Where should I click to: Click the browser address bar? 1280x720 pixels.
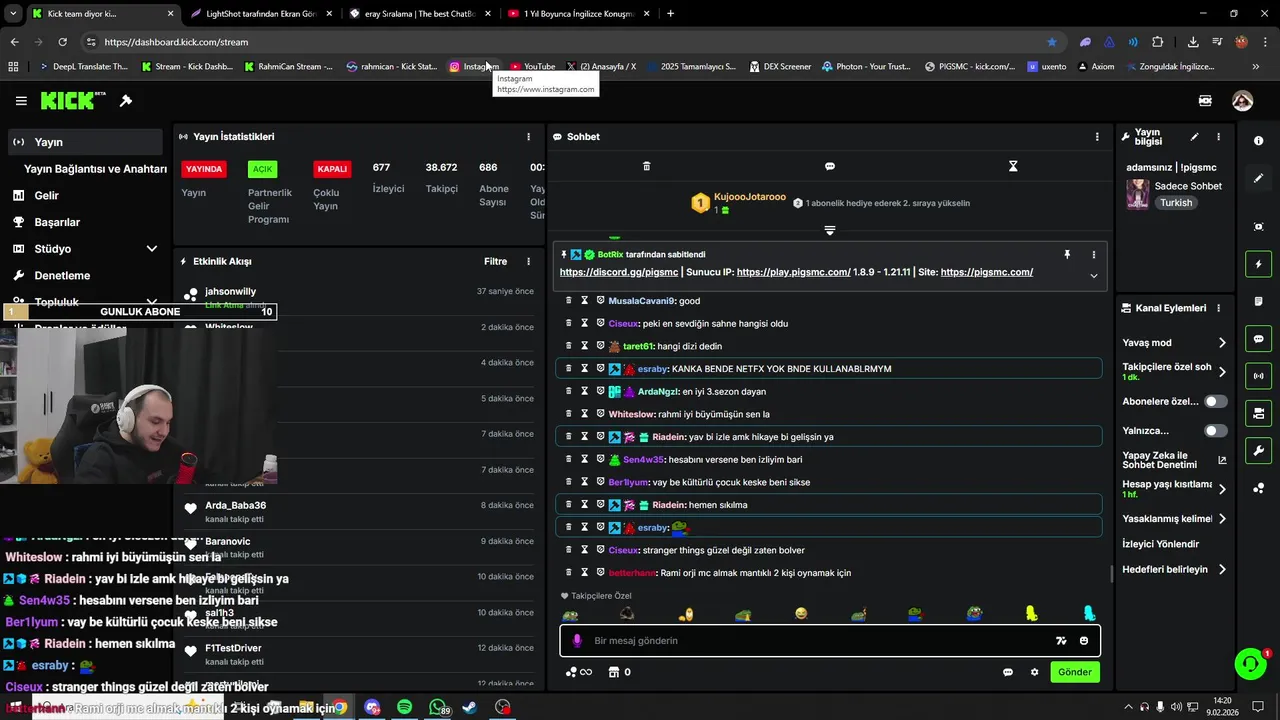pyautogui.click(x=570, y=42)
